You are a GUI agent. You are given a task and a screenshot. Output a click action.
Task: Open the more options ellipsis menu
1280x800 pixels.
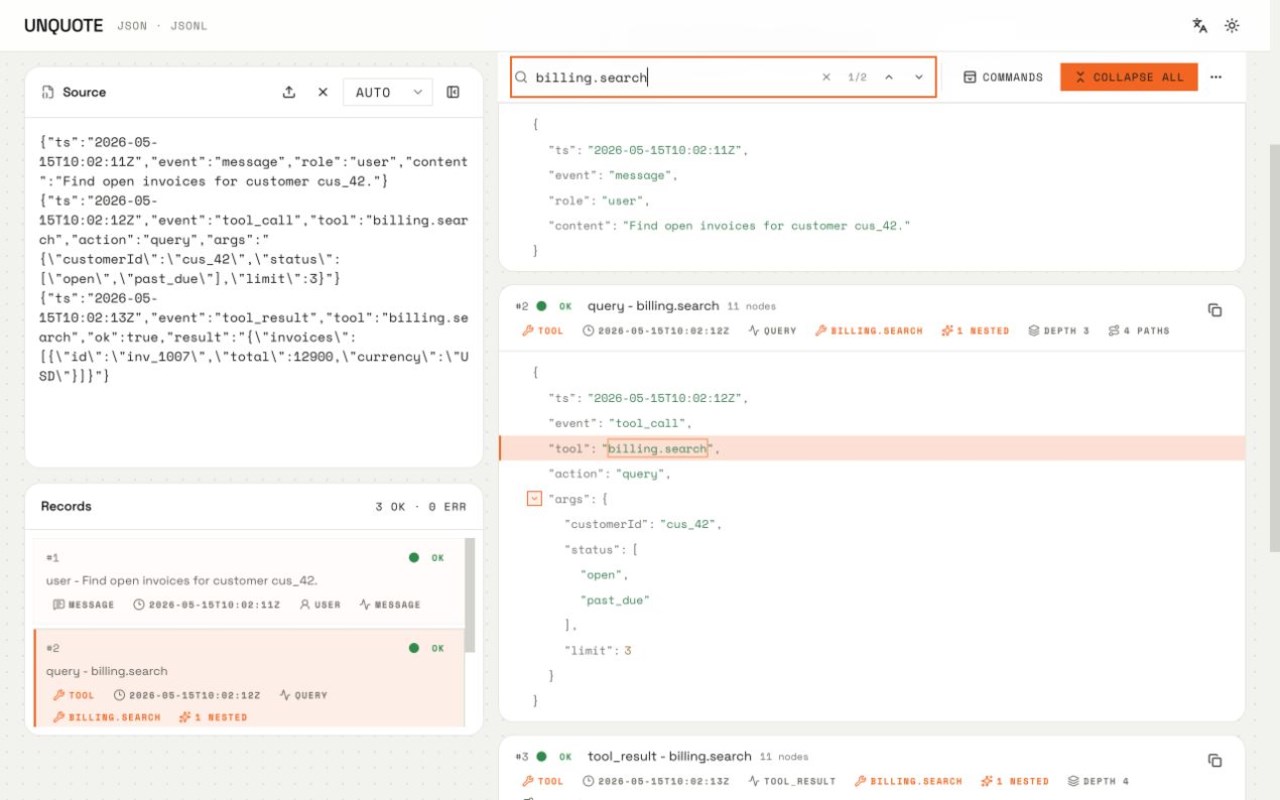coord(1216,77)
